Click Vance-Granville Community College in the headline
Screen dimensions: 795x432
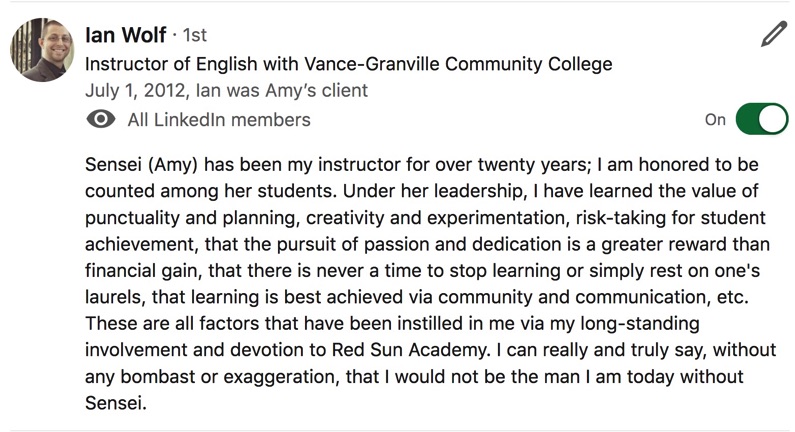[x=458, y=64]
